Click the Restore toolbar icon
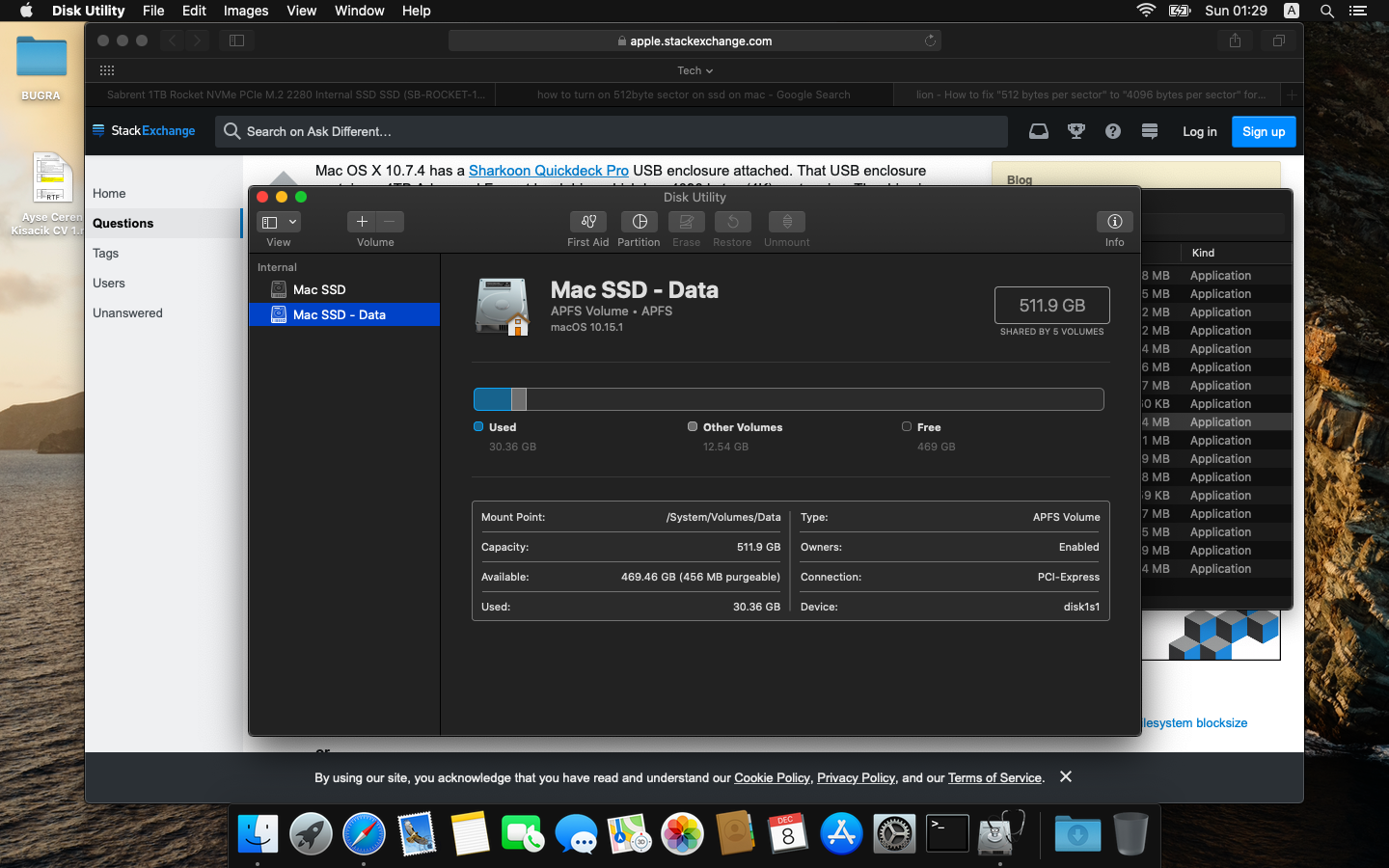Viewport: 1389px width, 868px height. coord(732,222)
